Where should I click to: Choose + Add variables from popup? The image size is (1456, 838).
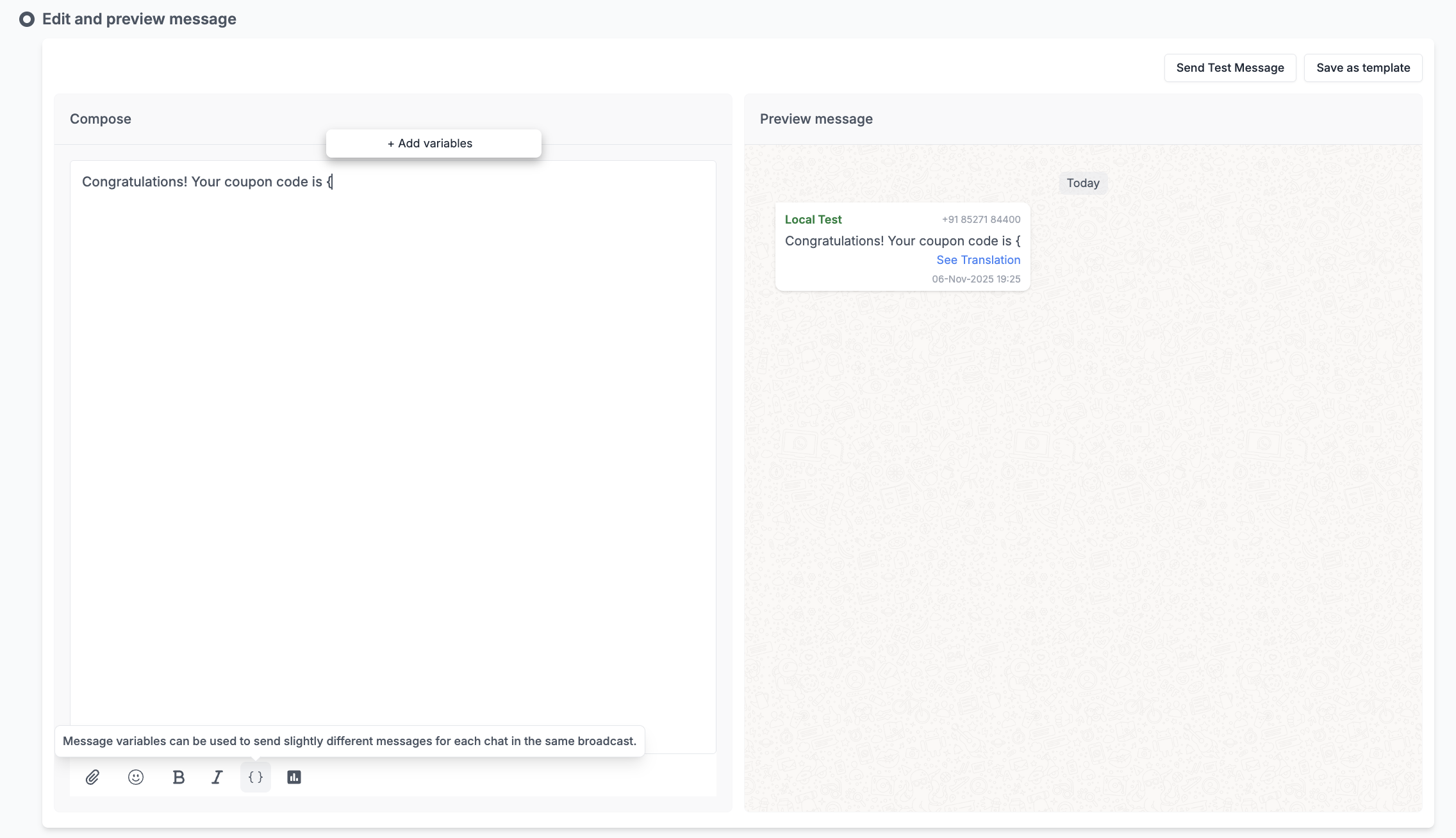[433, 144]
